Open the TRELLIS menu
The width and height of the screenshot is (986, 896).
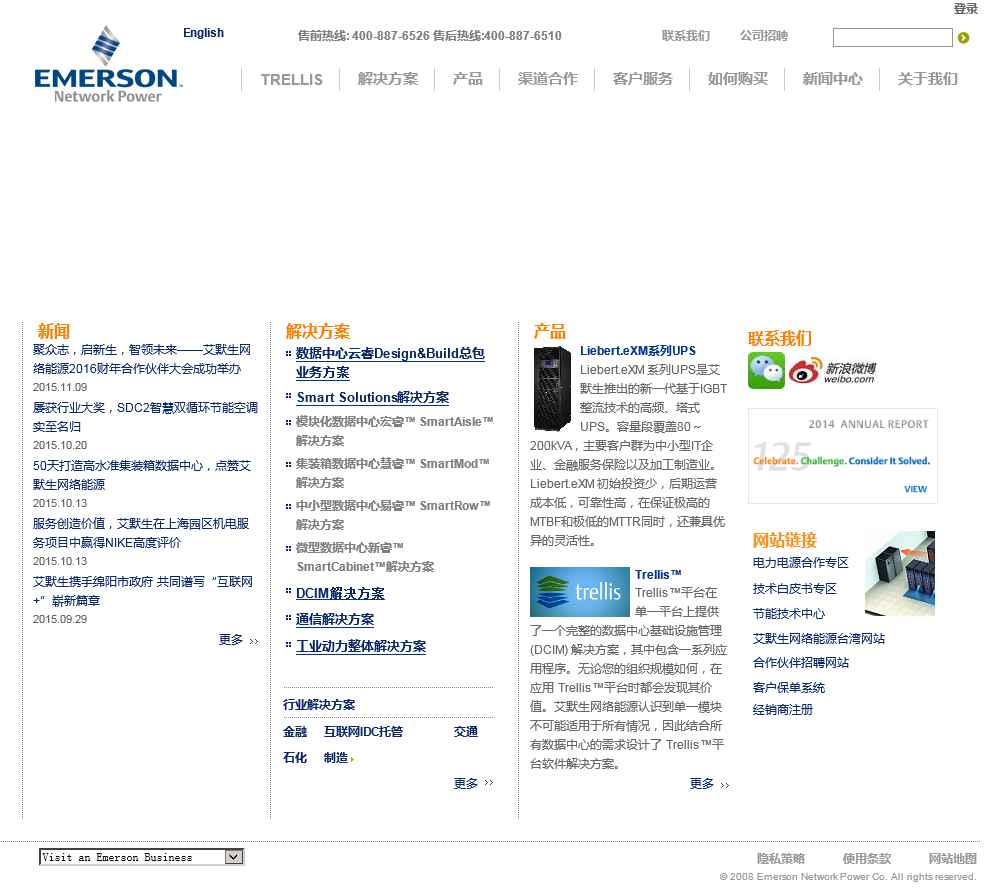click(292, 80)
